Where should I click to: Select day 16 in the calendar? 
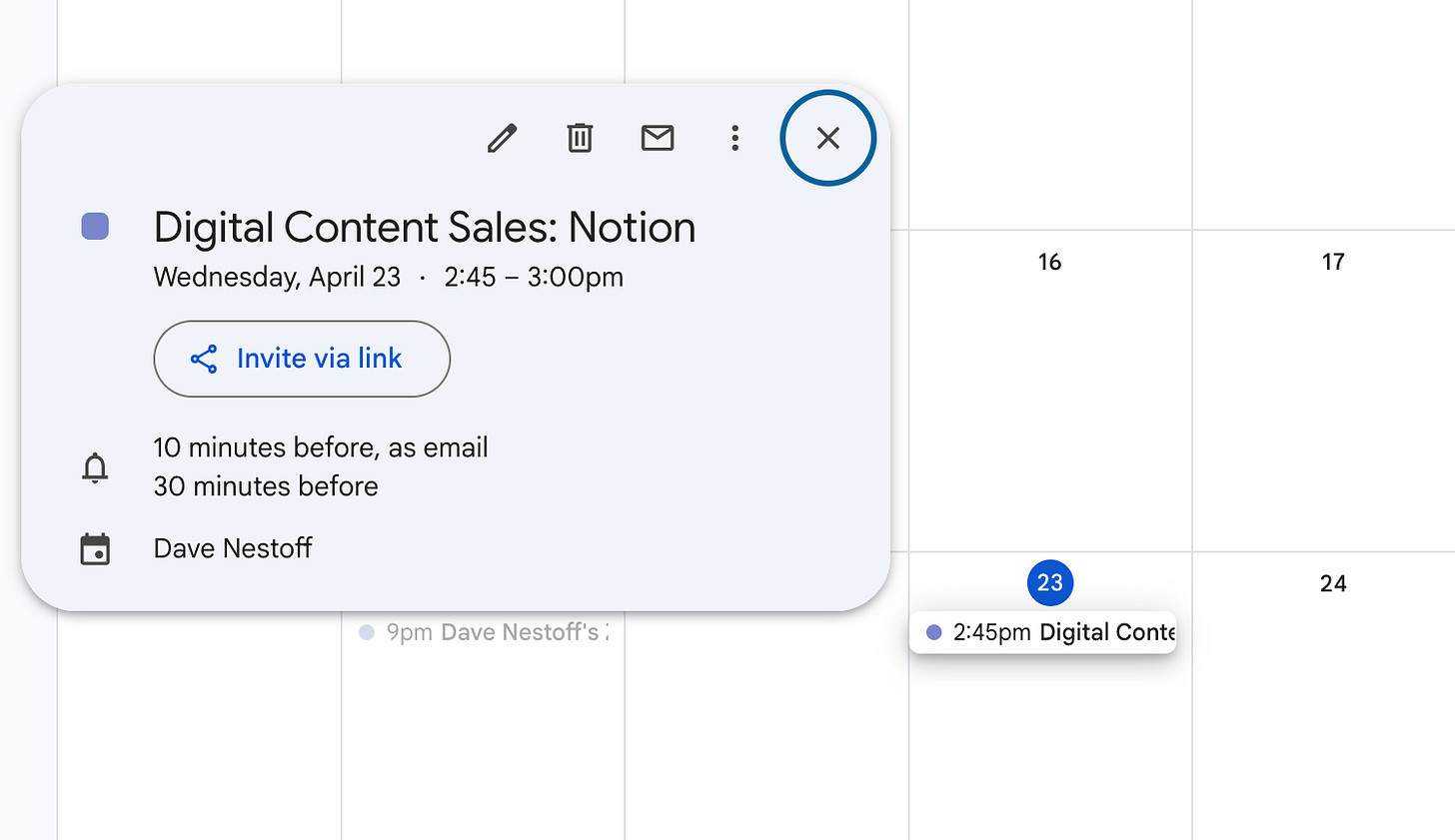point(1049,262)
